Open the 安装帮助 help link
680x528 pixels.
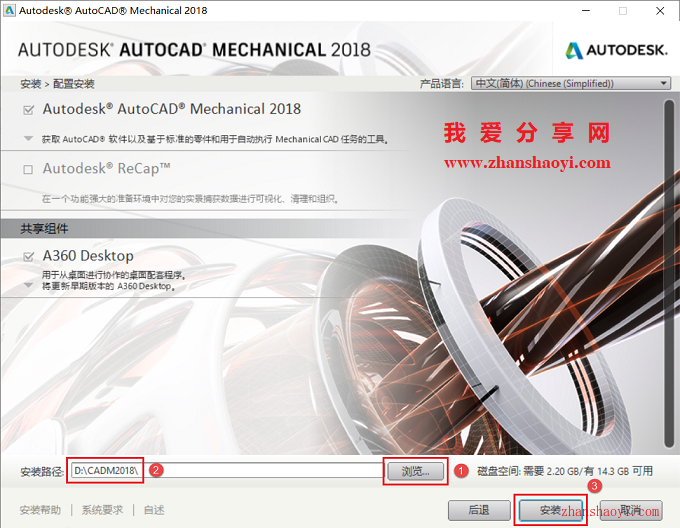[x=40, y=510]
